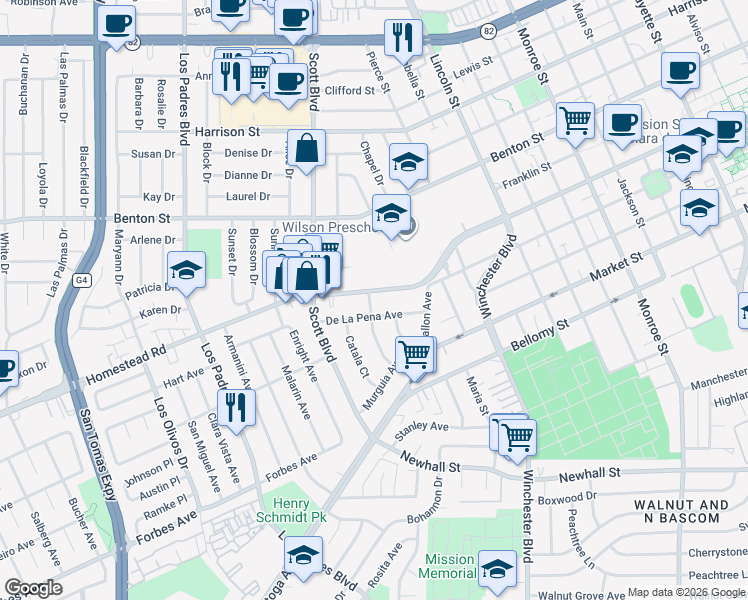Select the school marker at Los Padres Blvd near Patricia Dr

pyautogui.click(x=187, y=272)
